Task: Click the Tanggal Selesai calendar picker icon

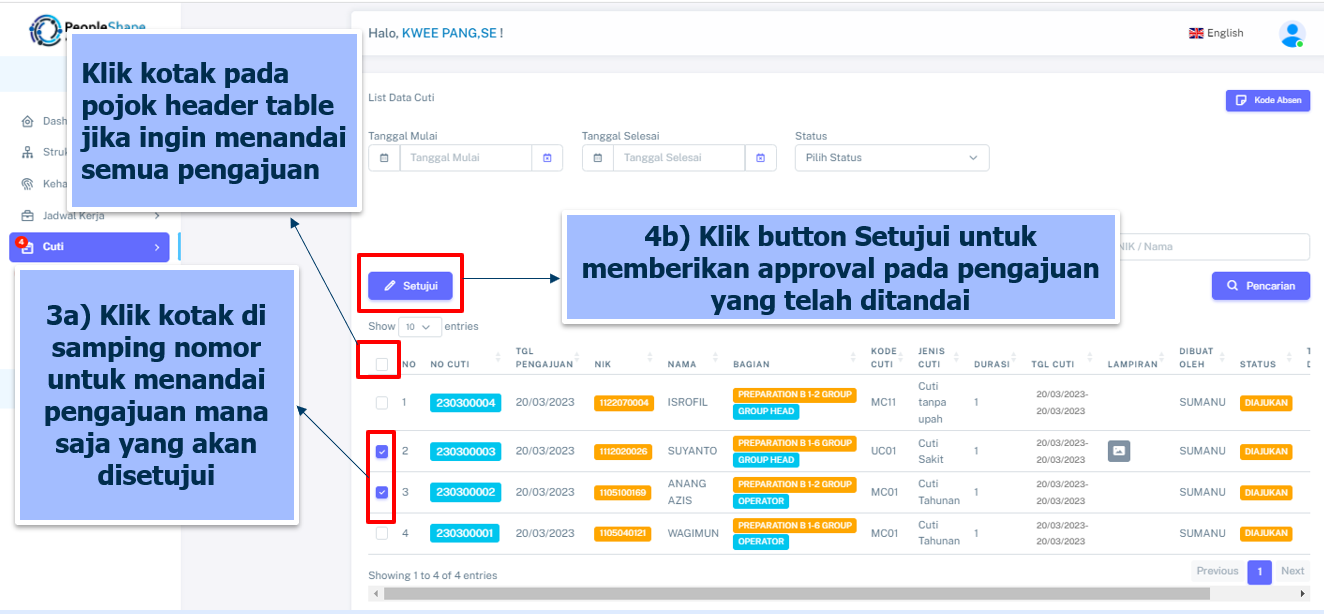Action: pyautogui.click(x=760, y=158)
